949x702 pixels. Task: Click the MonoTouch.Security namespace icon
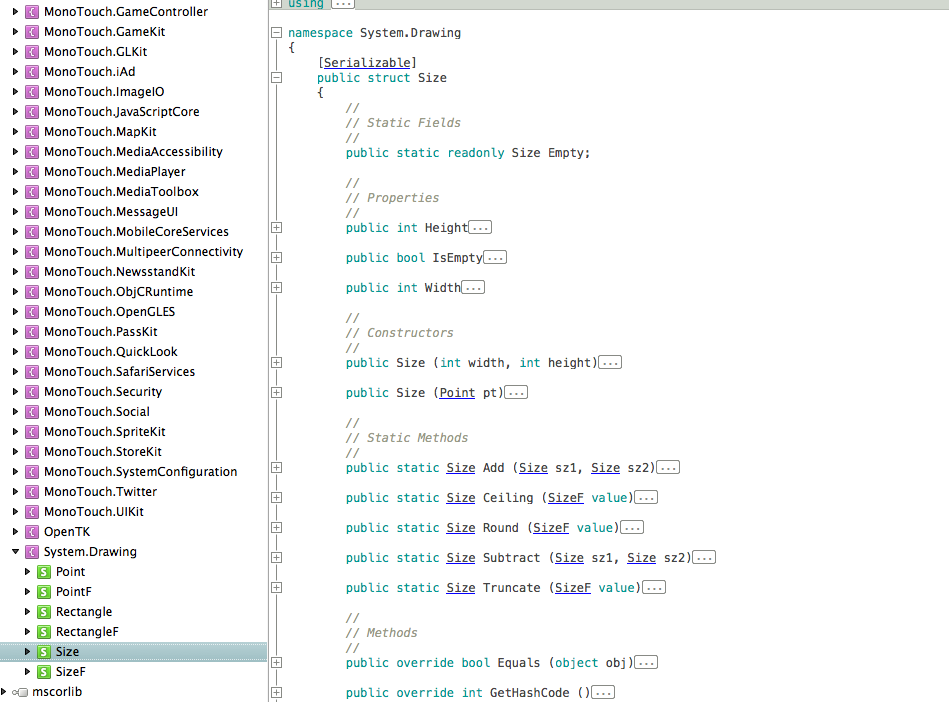32,391
